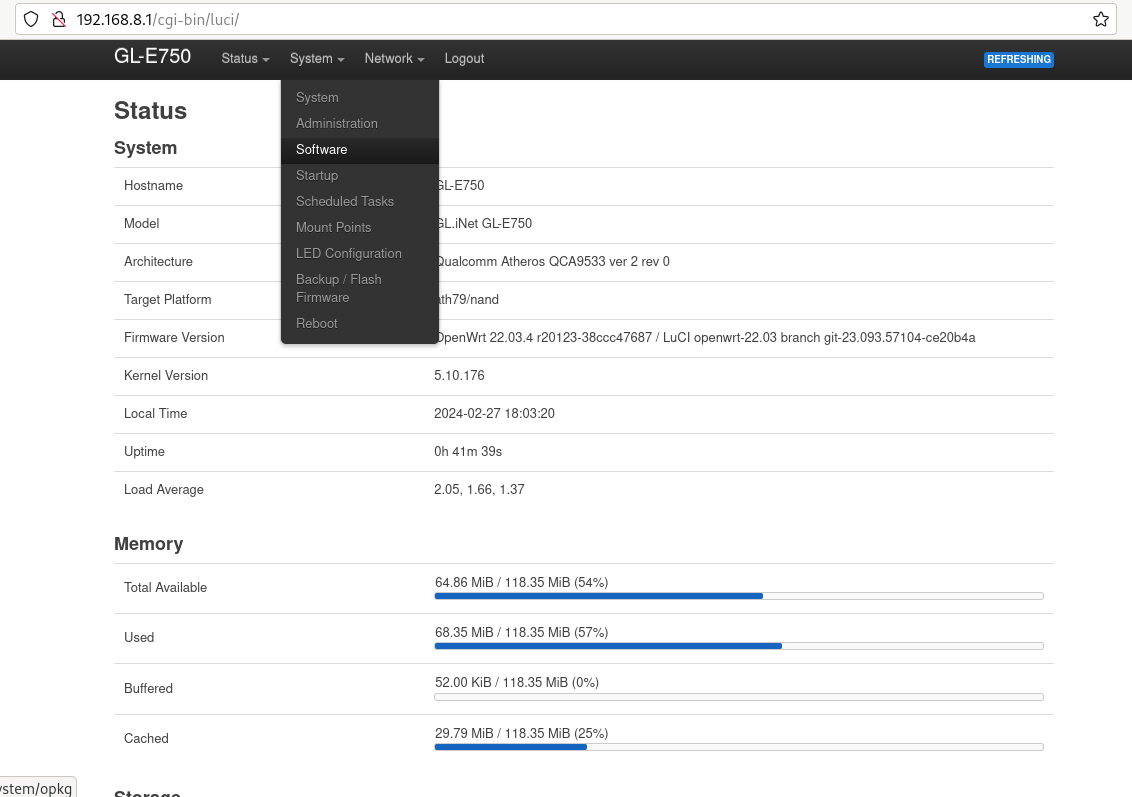Image resolution: width=1132 pixels, height=797 pixels.
Task: Click the Used memory progress bar
Action: [738, 646]
